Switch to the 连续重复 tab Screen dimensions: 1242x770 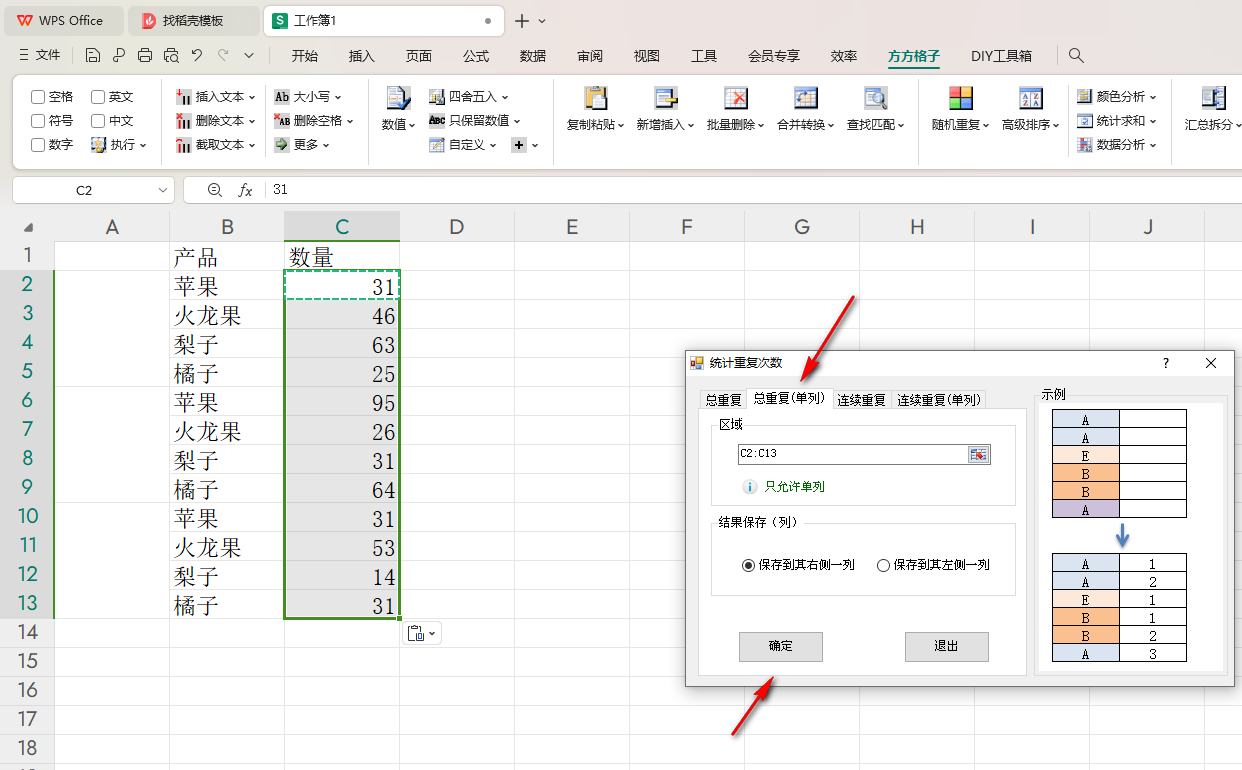861,400
